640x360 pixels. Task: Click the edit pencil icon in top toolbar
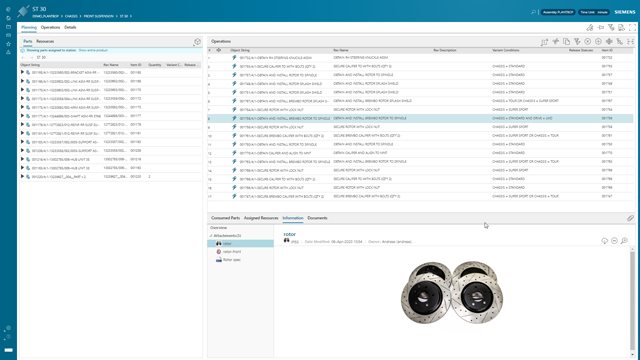coord(590,27)
